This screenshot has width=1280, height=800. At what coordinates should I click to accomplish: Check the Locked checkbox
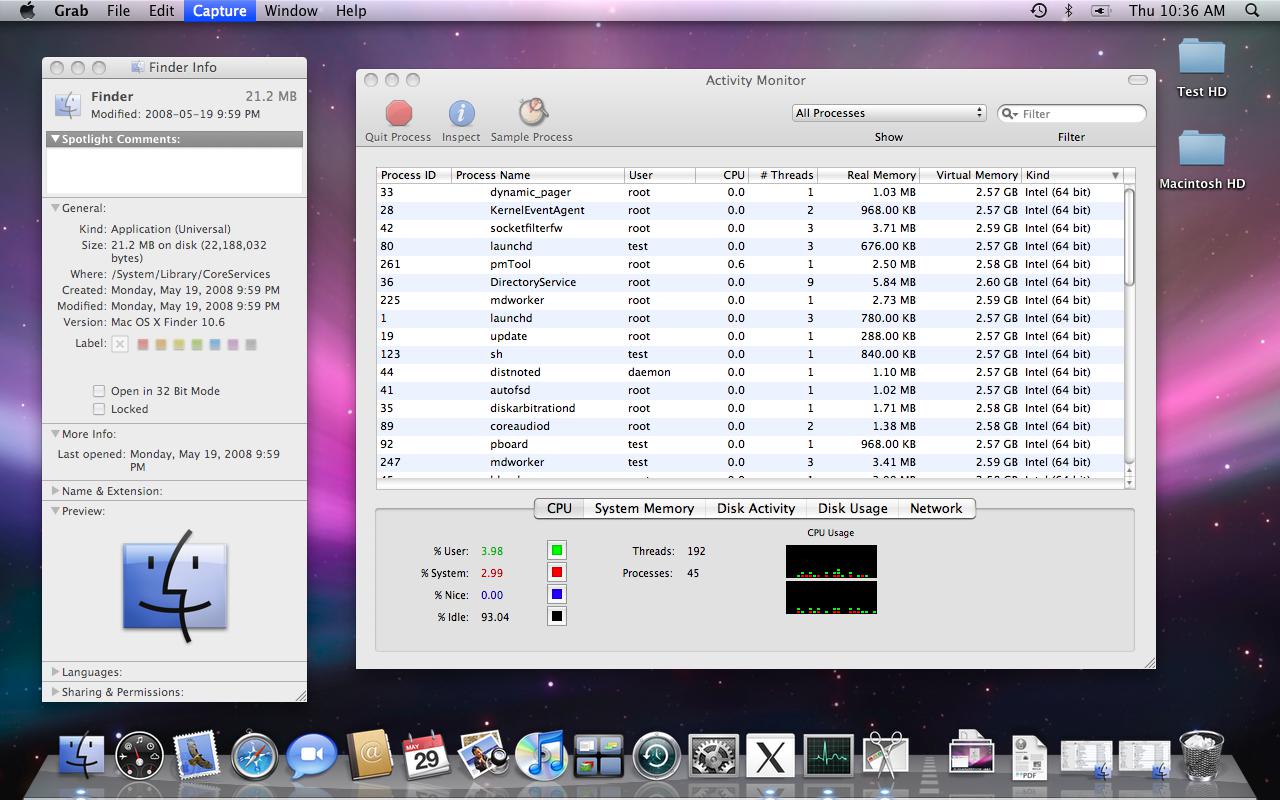[99, 409]
